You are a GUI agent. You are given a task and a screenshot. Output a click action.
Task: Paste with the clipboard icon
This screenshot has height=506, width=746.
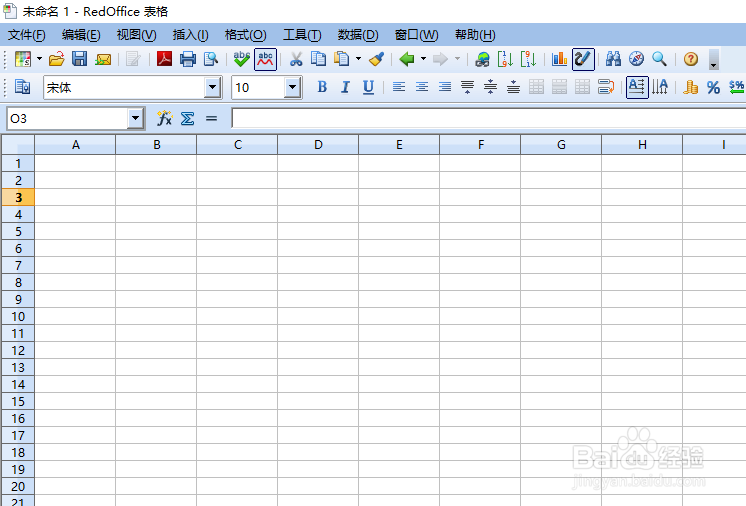[x=342, y=59]
